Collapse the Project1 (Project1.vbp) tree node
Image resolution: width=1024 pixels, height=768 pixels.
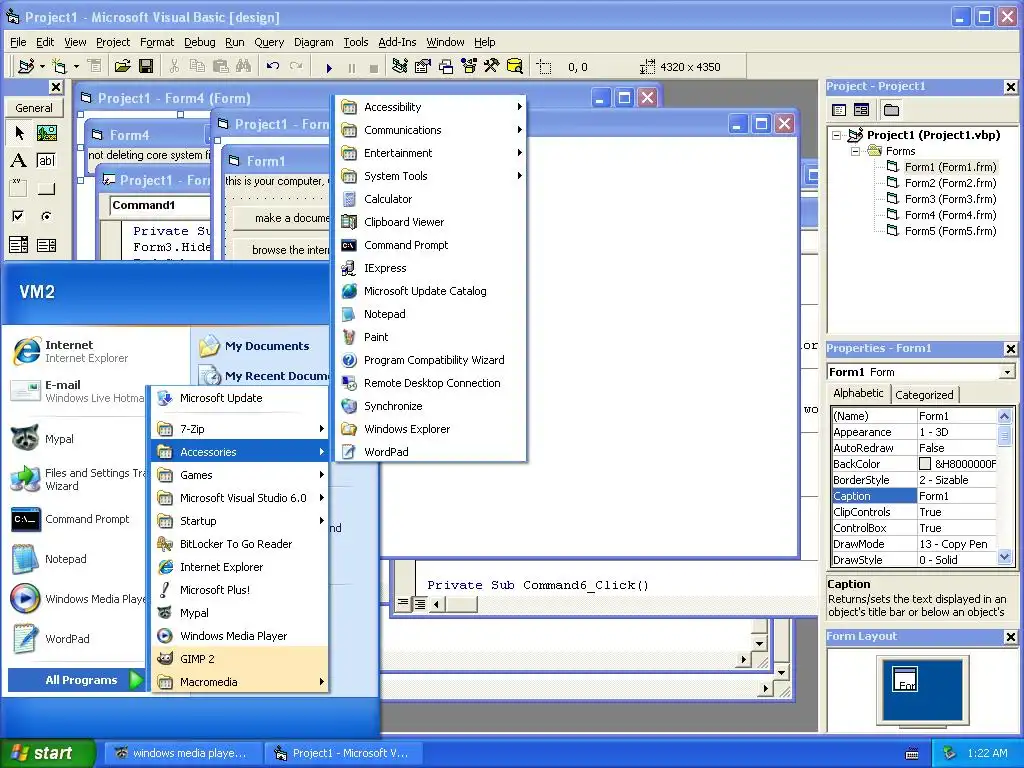click(837, 135)
